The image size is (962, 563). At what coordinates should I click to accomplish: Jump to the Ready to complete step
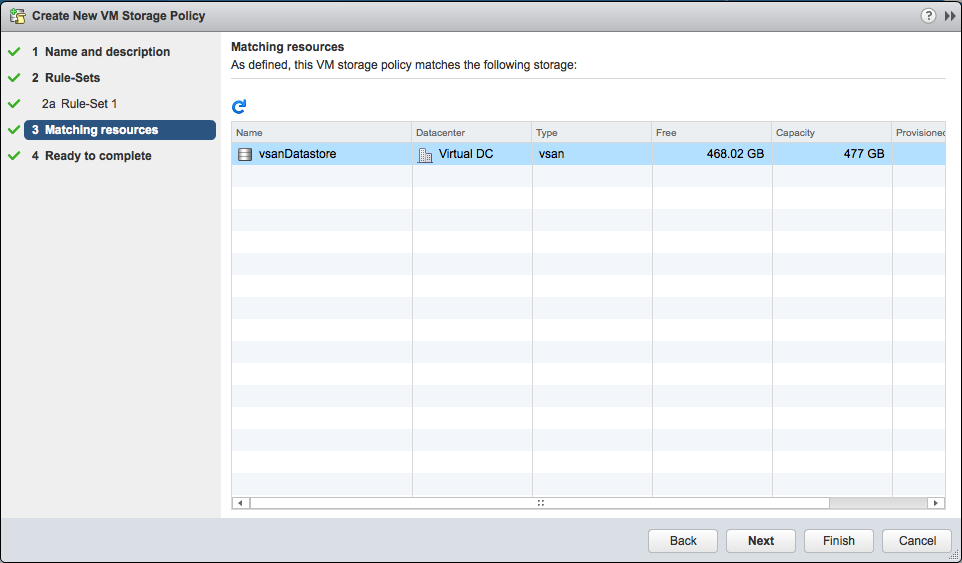98,156
